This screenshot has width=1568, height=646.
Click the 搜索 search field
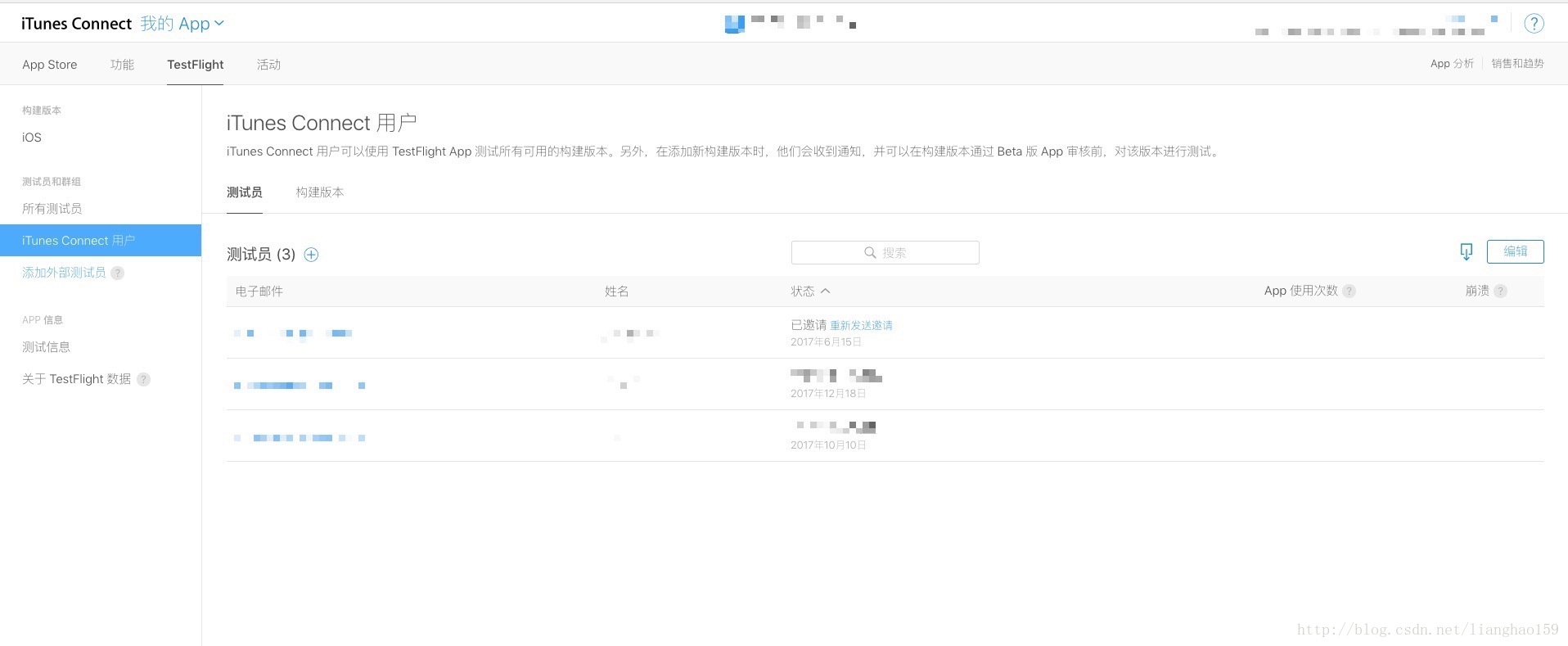(x=885, y=253)
